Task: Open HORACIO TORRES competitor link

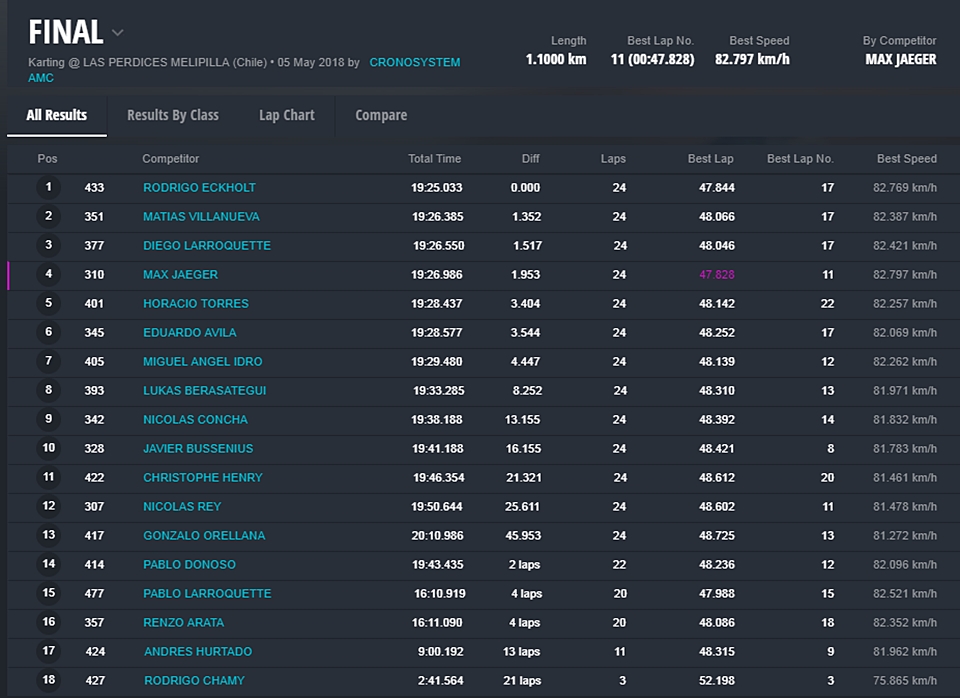Action: [x=195, y=303]
